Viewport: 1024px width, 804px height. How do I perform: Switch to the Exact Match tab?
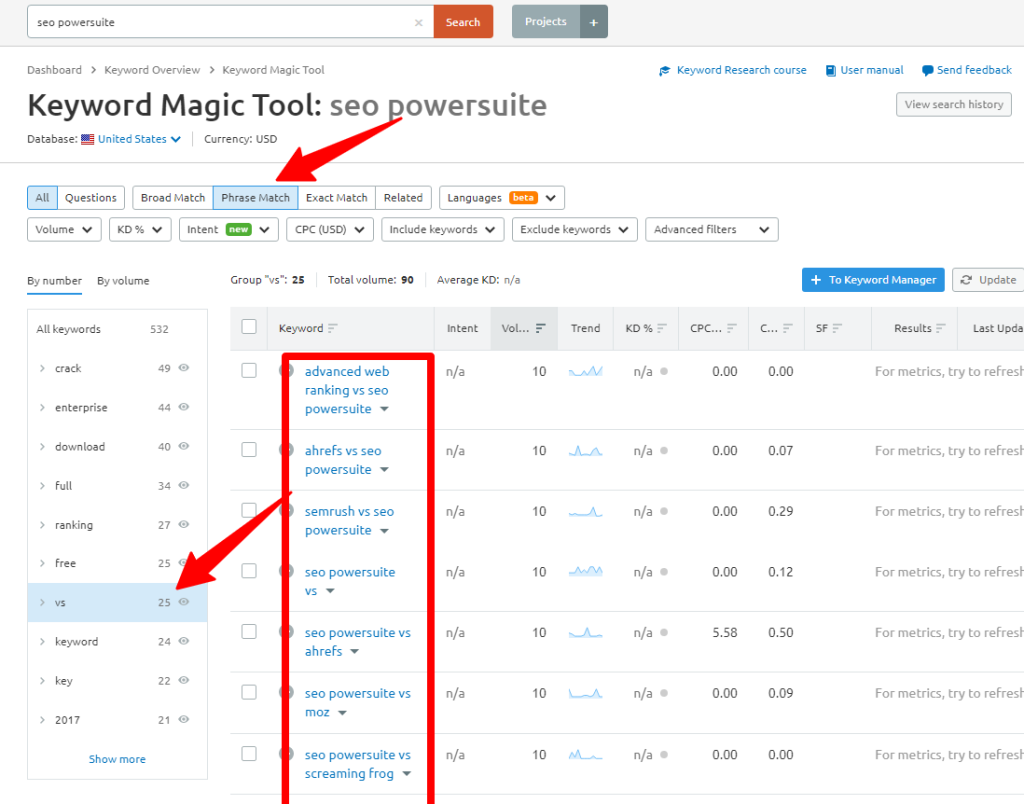click(x=336, y=197)
